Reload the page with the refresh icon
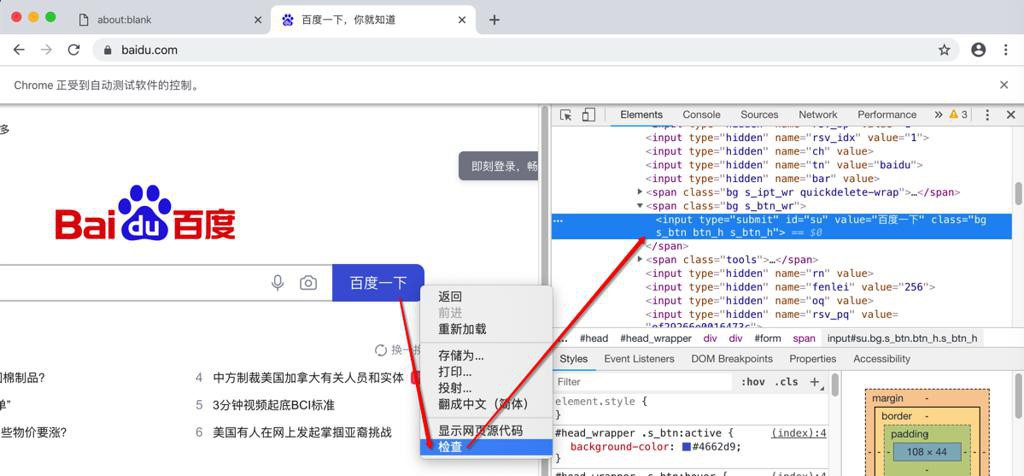The width and height of the screenshot is (1024, 476). [x=74, y=50]
